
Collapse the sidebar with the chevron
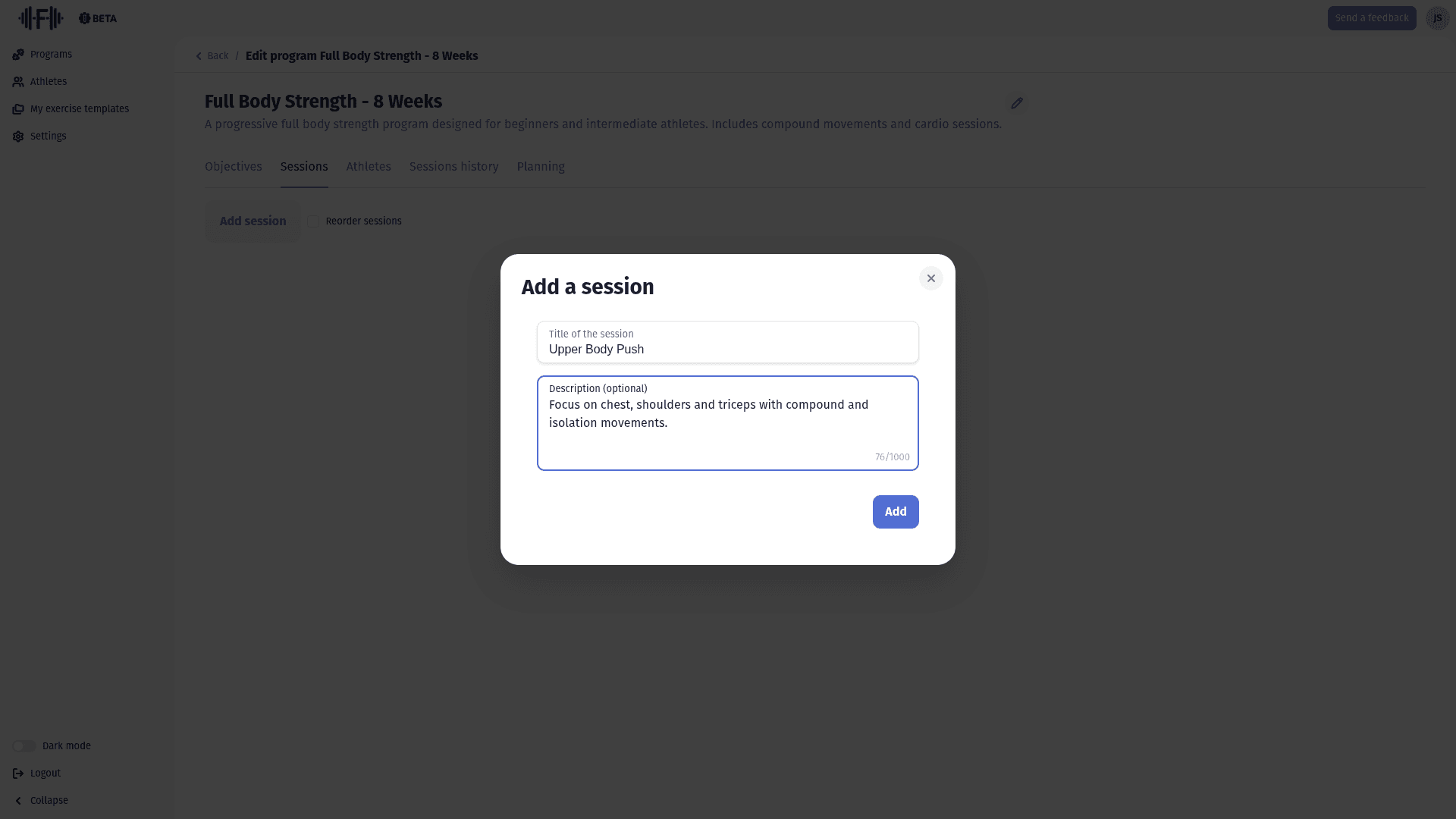tap(18, 801)
